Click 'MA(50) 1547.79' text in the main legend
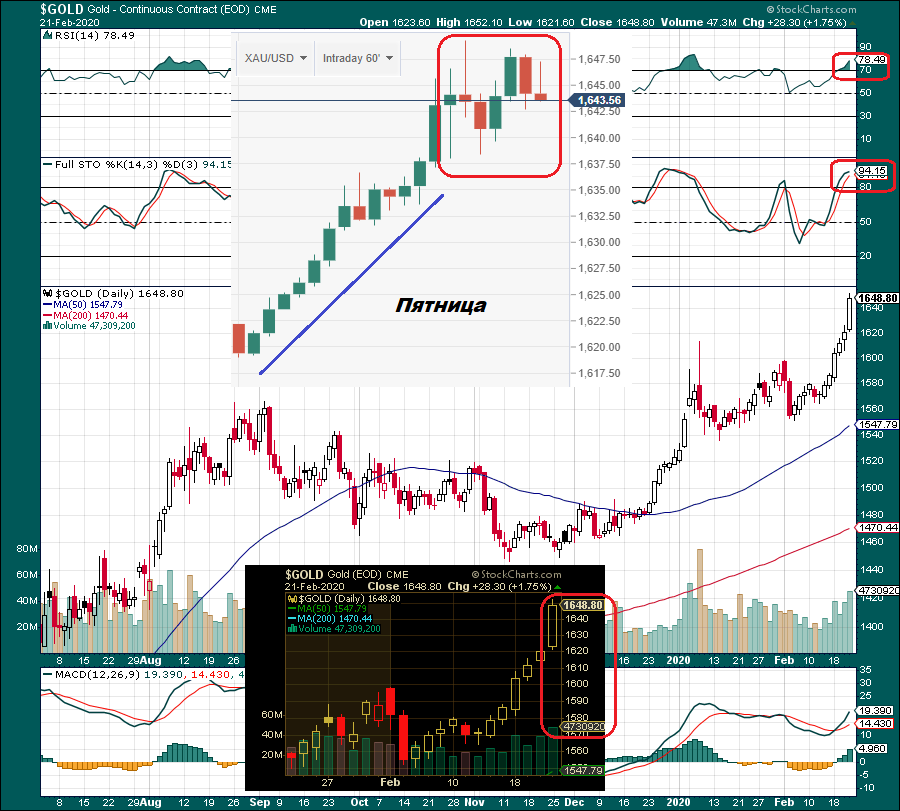This screenshot has width=900, height=811. [88, 305]
